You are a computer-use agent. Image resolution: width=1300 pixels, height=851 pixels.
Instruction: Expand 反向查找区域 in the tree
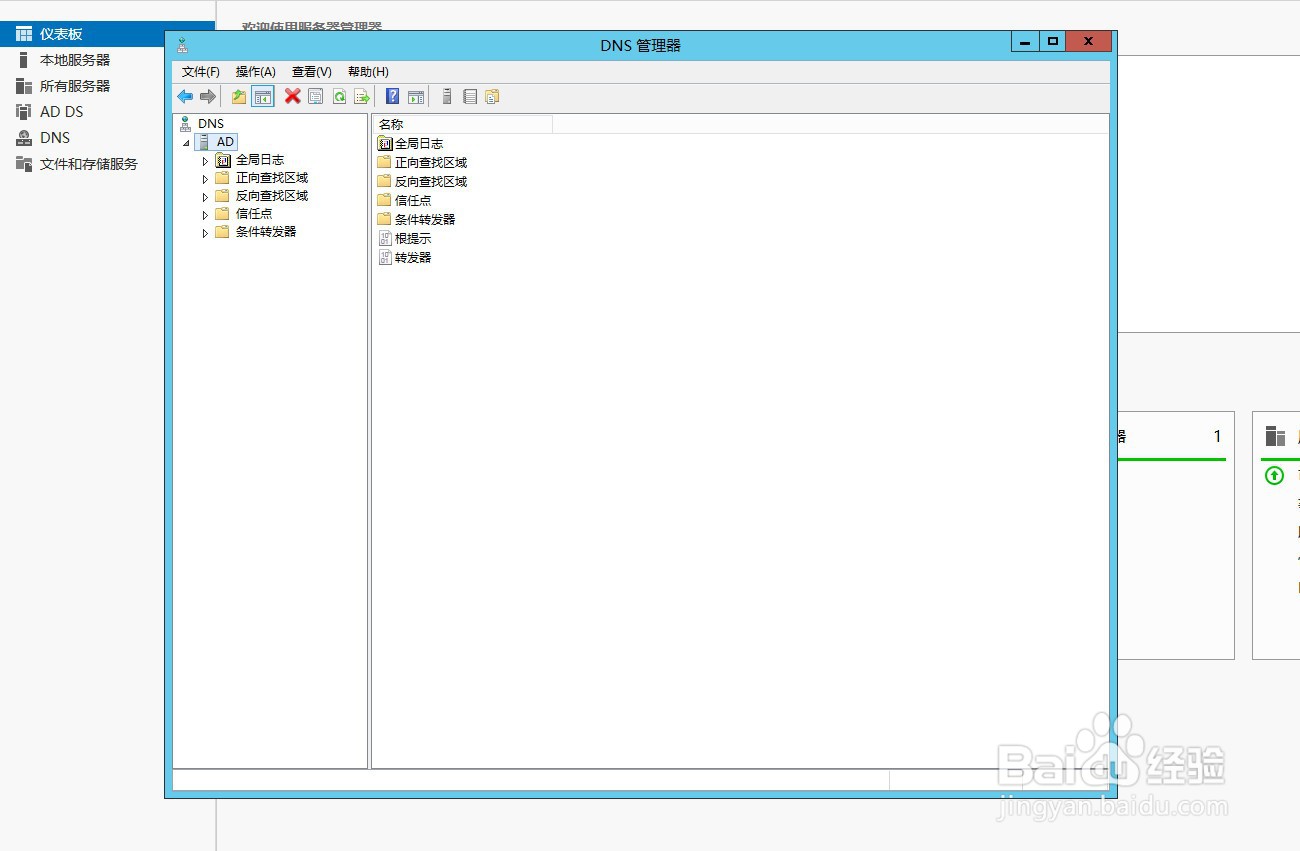pos(205,196)
